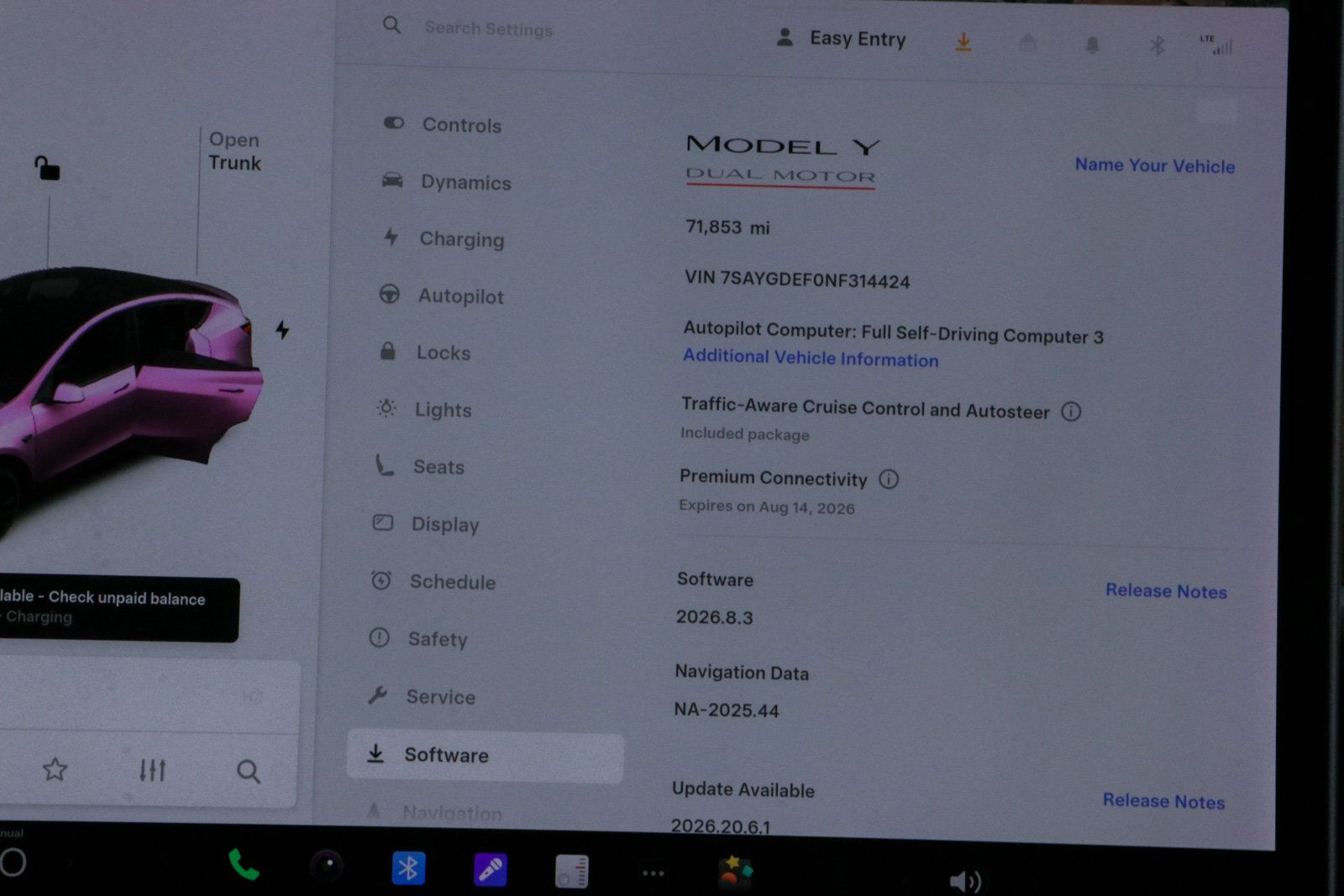Open Display settings
The image size is (1344, 896).
click(x=426, y=524)
